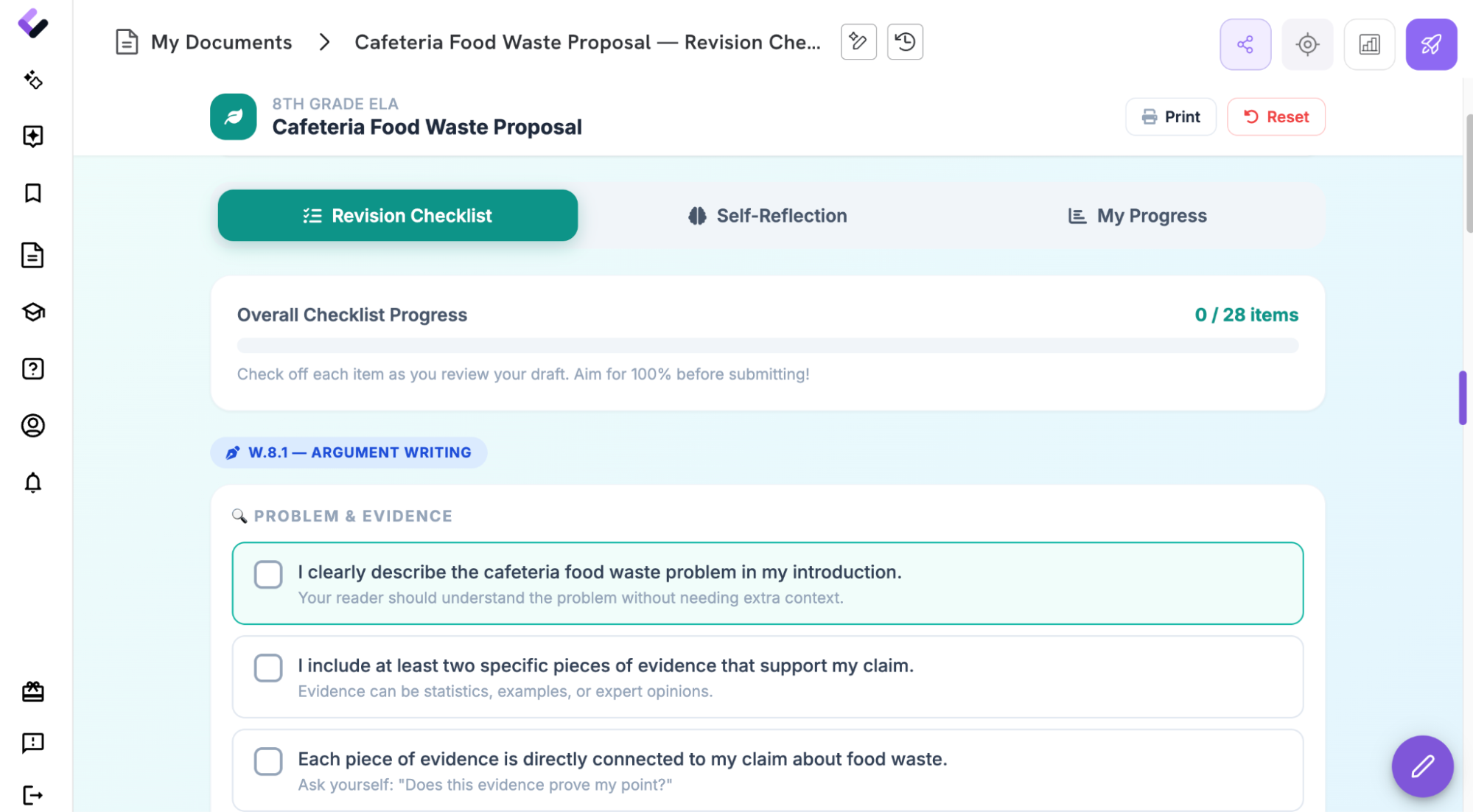Check 'at least two specific pieces' item
The height and width of the screenshot is (812, 1473).
click(267, 668)
